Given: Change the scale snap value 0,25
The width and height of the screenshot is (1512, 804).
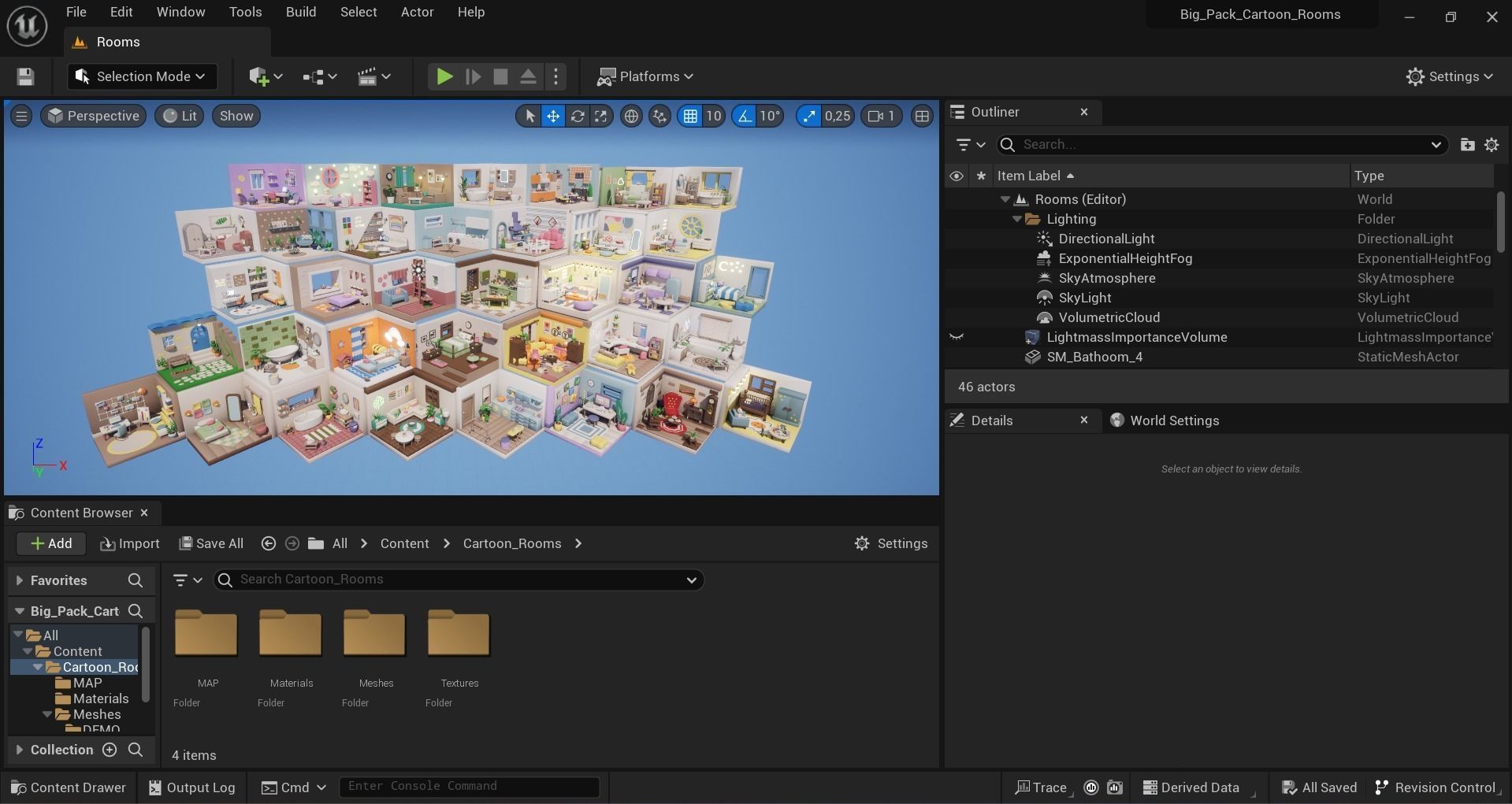Looking at the screenshot, I should click(x=837, y=117).
